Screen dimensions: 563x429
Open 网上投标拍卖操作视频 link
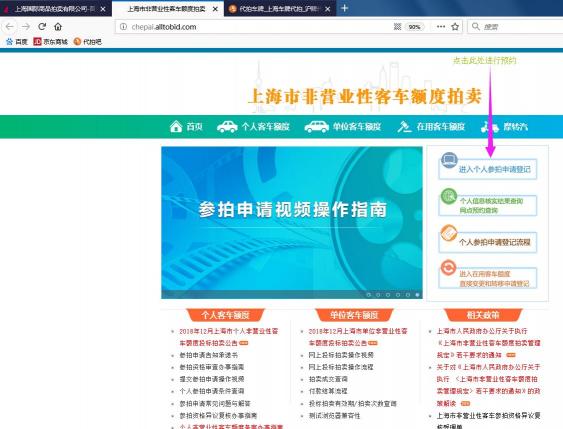(341, 355)
